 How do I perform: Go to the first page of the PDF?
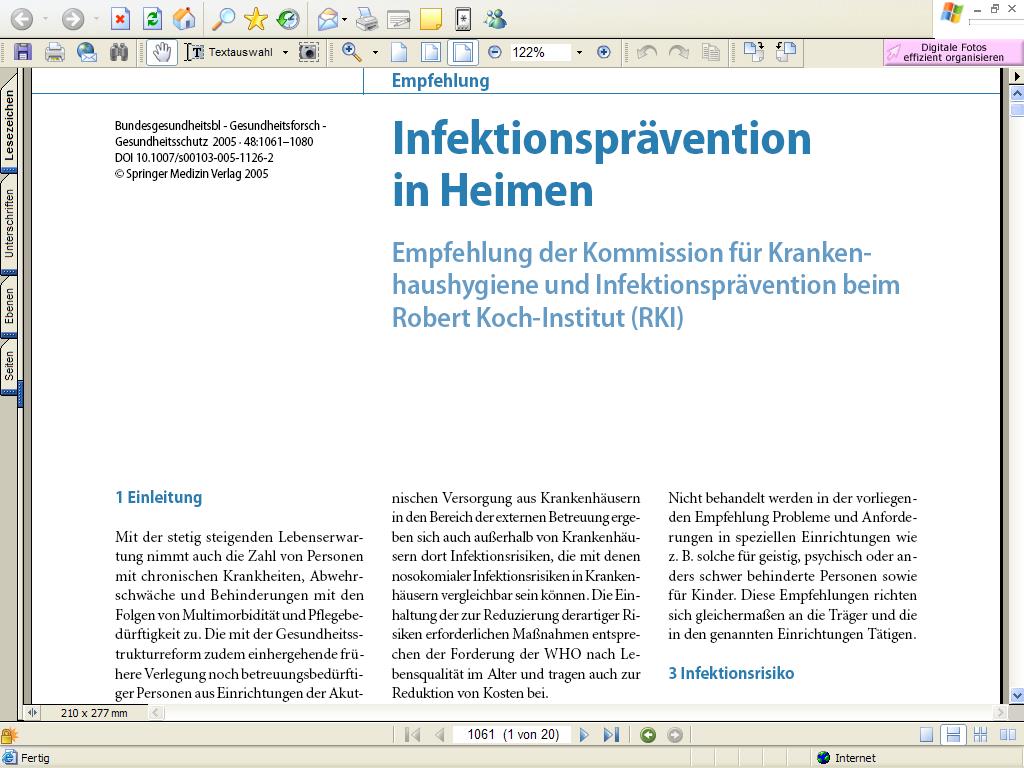(412, 735)
